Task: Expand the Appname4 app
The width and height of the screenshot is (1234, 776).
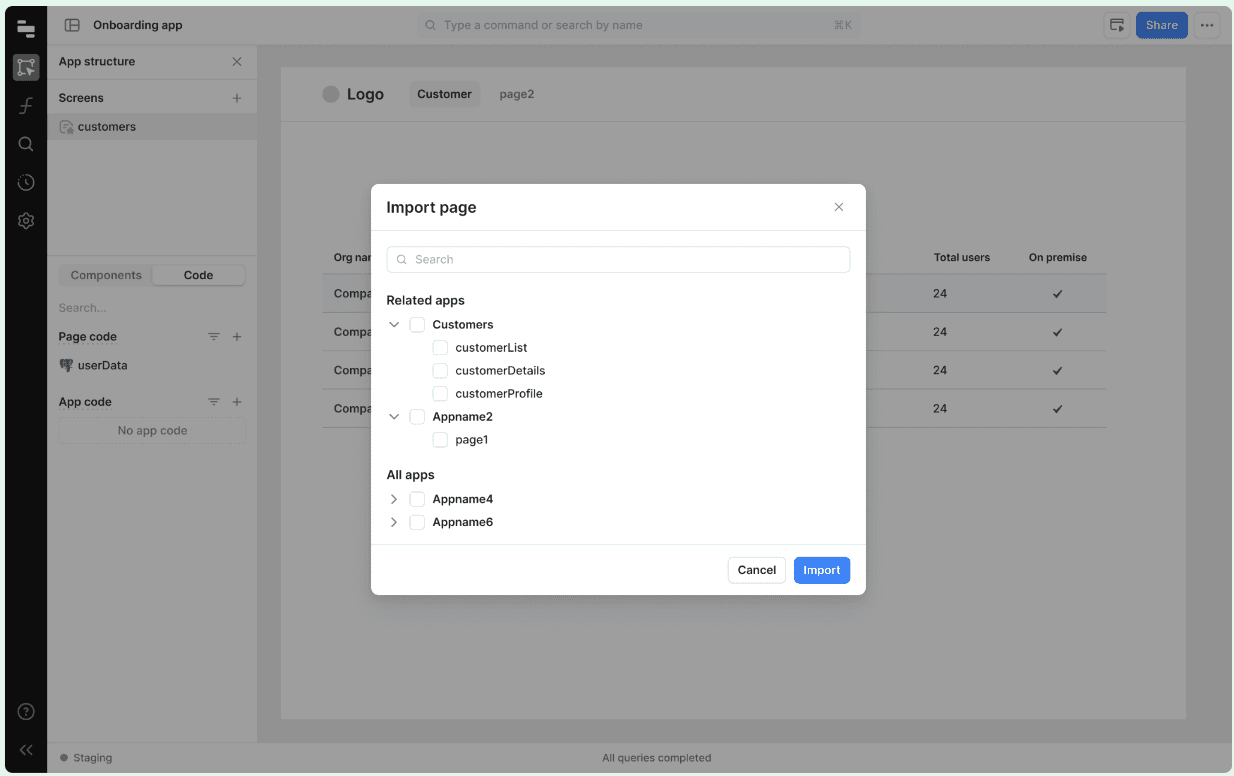Action: (394, 498)
